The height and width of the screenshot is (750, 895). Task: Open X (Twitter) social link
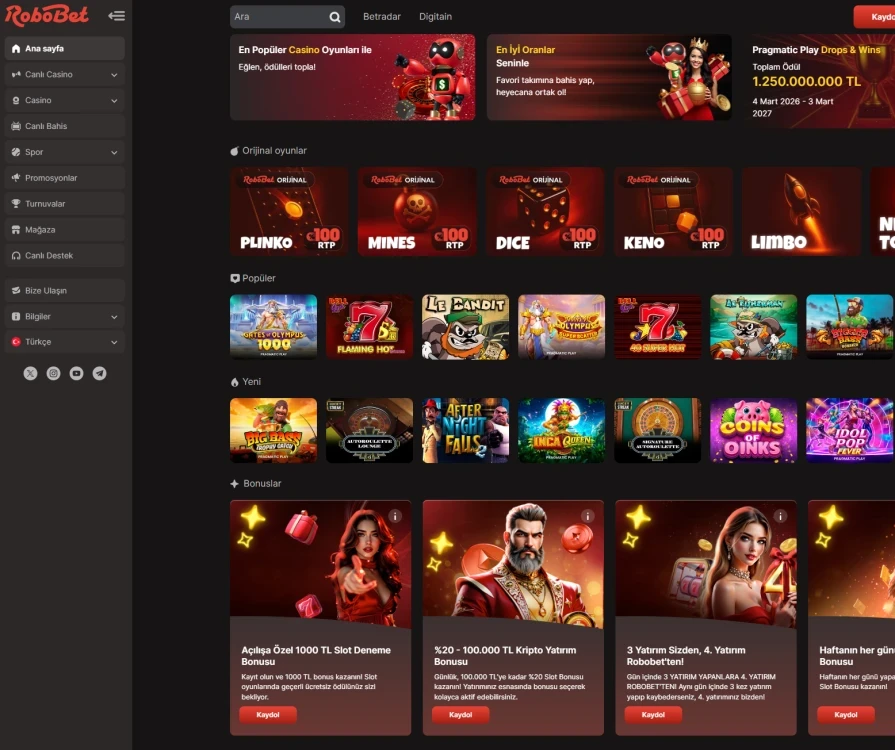[30, 373]
